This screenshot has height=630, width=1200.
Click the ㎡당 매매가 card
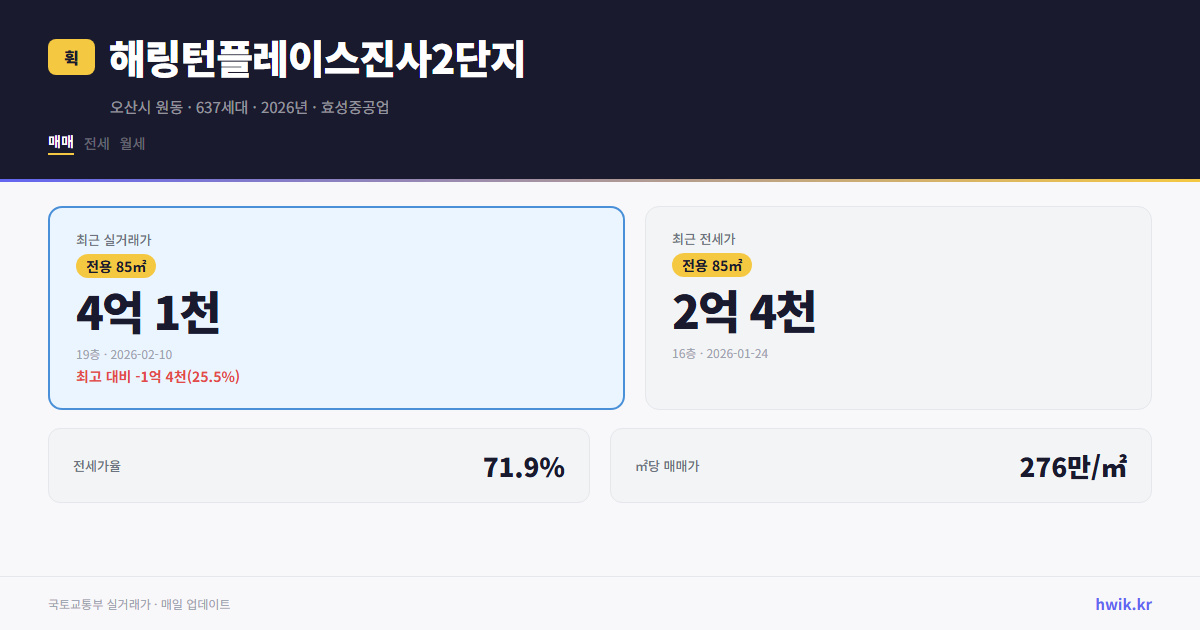coord(880,465)
